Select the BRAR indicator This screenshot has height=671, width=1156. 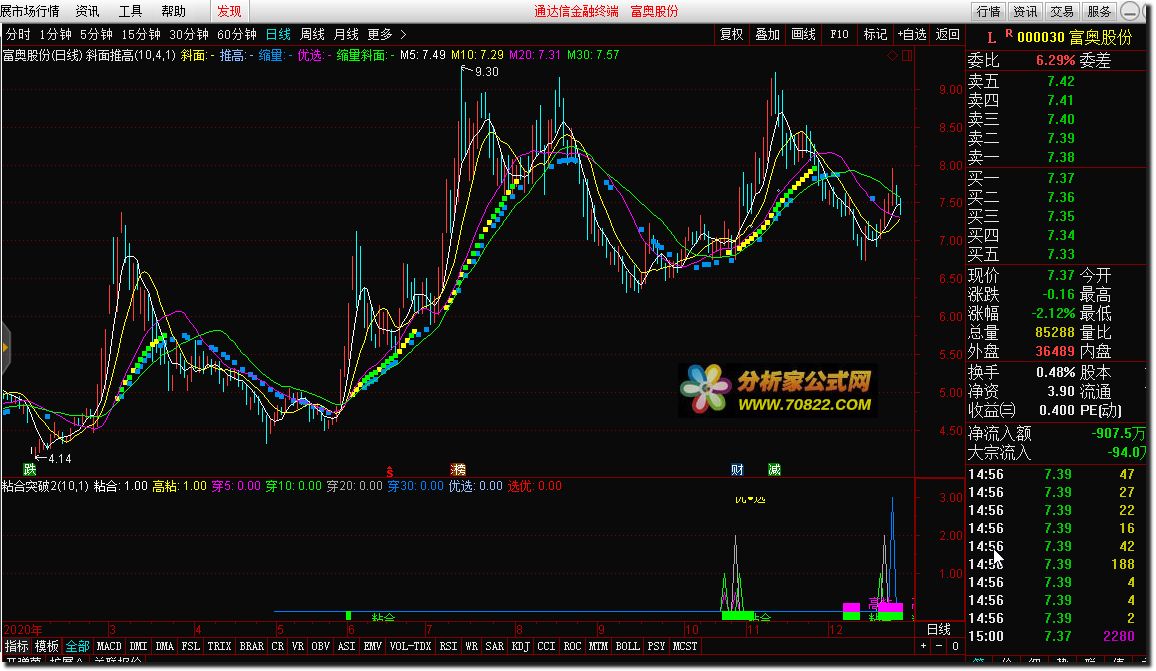click(252, 646)
